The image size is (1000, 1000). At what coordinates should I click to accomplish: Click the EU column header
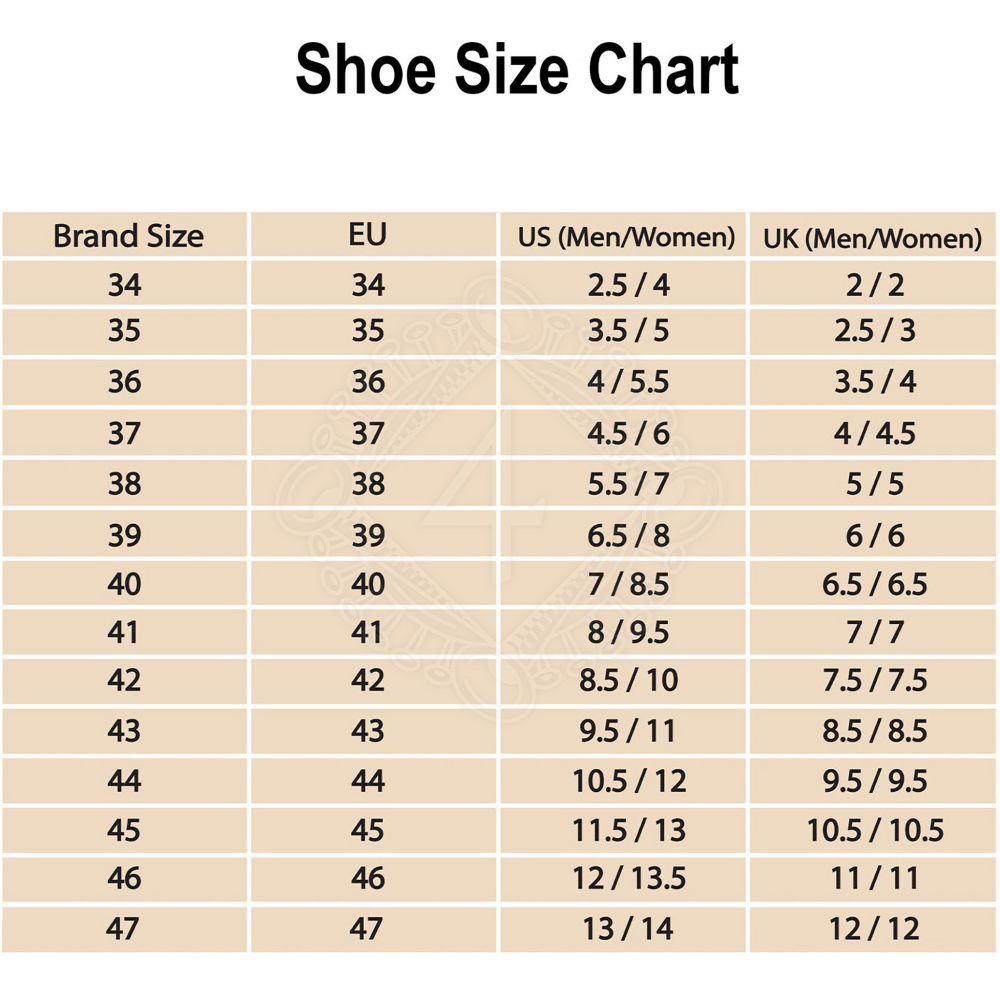[x=368, y=235]
